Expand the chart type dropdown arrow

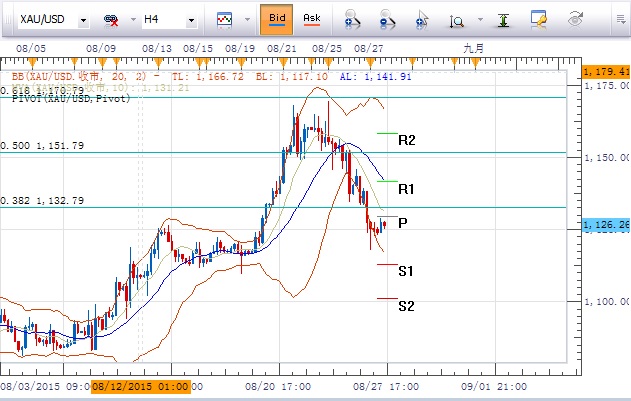[247, 19]
